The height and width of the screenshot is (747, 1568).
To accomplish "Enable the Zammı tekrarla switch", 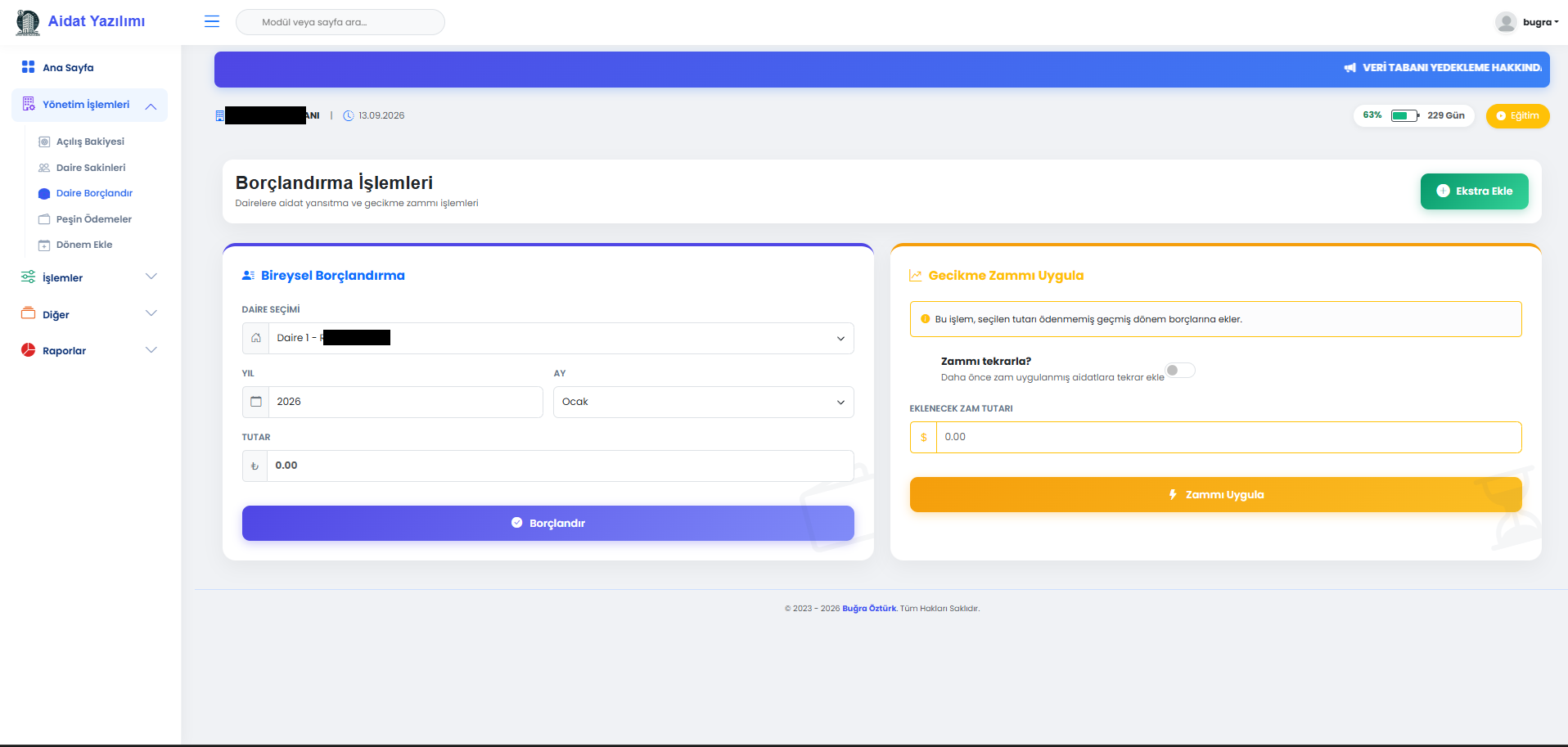I will [1180, 371].
